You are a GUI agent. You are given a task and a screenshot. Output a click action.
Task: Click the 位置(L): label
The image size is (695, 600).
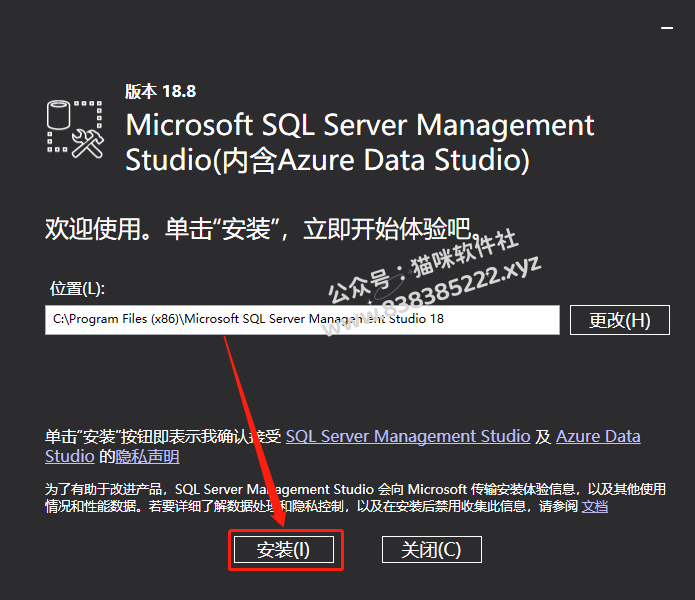[77, 288]
